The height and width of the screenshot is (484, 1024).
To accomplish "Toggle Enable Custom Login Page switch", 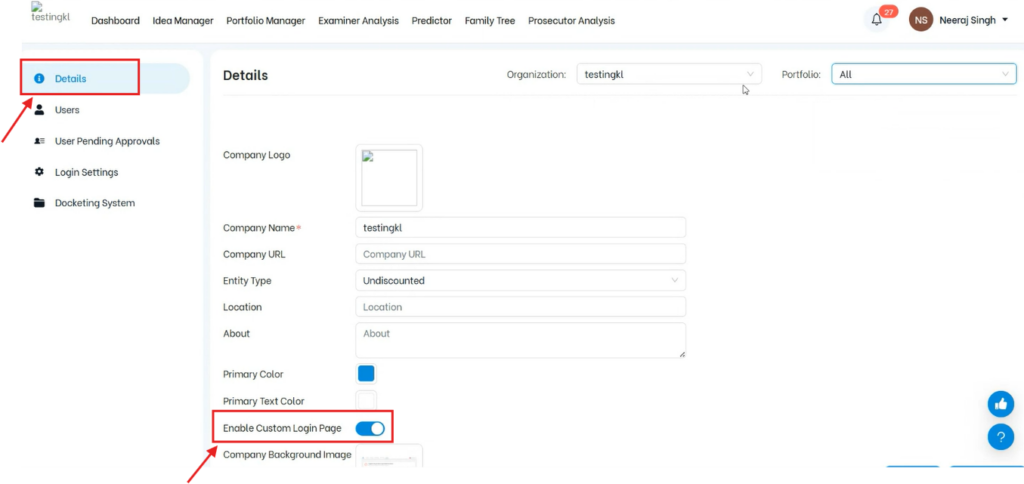I will tap(370, 428).
